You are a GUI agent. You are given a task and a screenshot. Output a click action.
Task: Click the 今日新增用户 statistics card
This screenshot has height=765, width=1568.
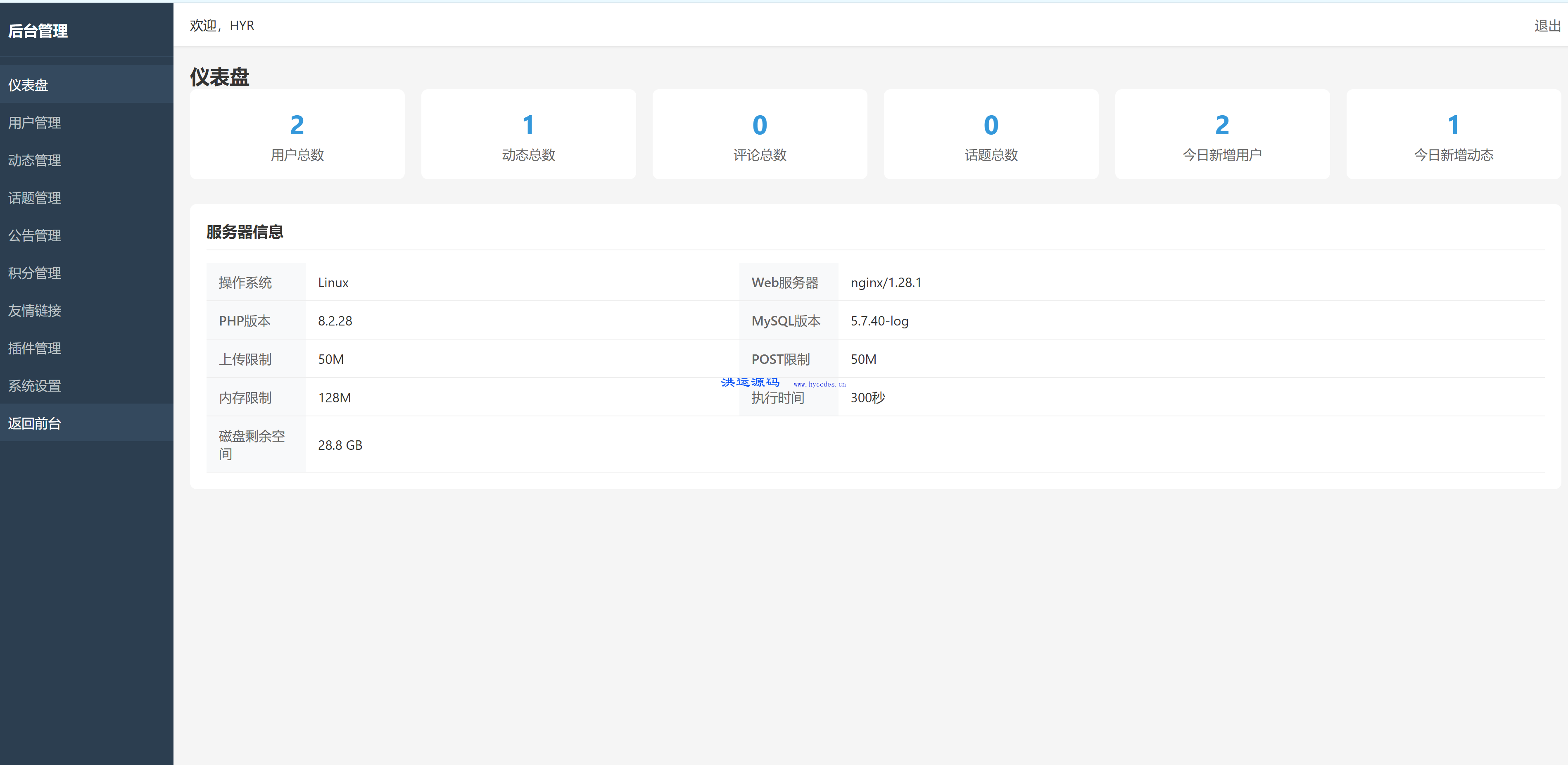click(x=1222, y=135)
